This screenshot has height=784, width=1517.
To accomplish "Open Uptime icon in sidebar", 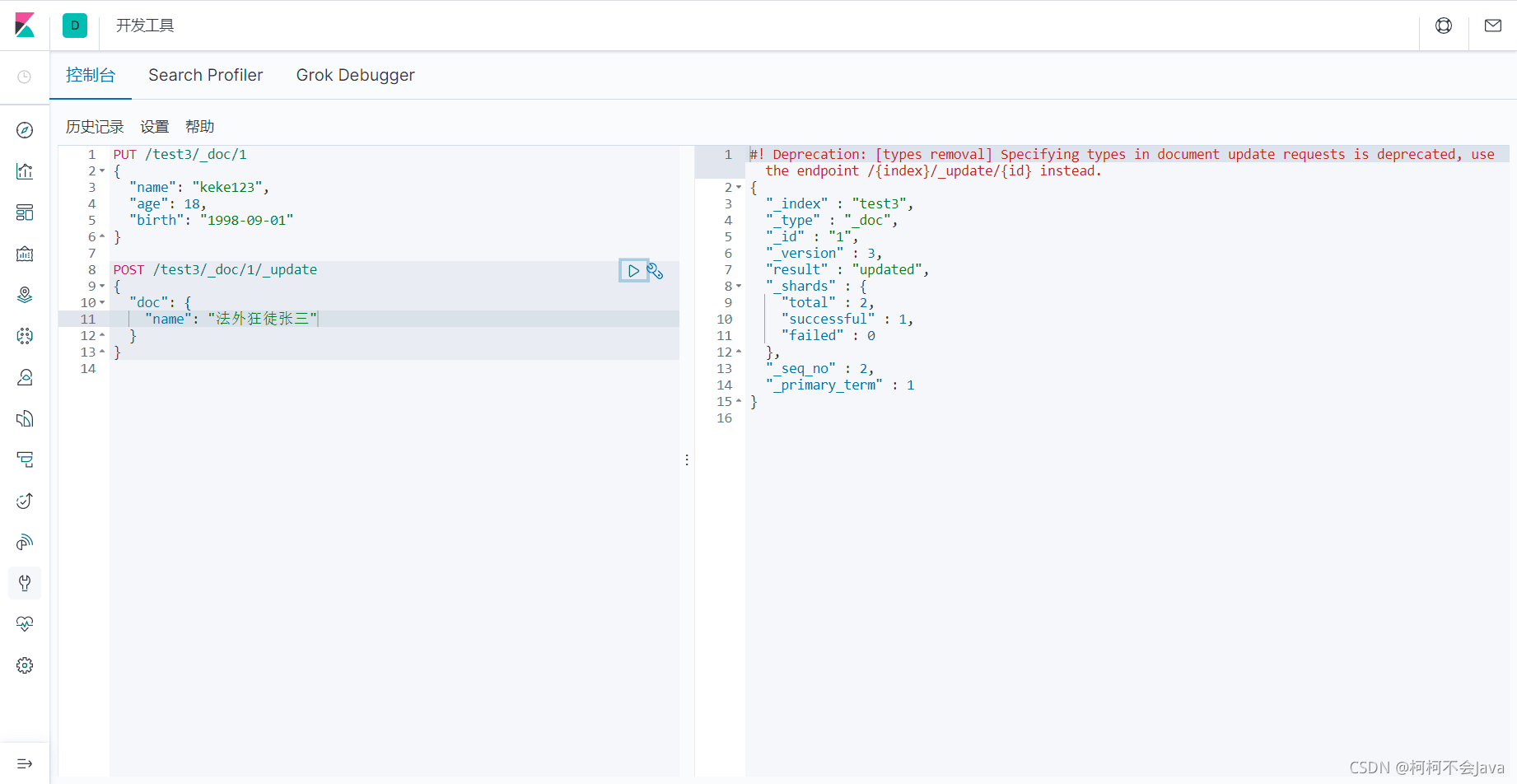I will click(25, 501).
